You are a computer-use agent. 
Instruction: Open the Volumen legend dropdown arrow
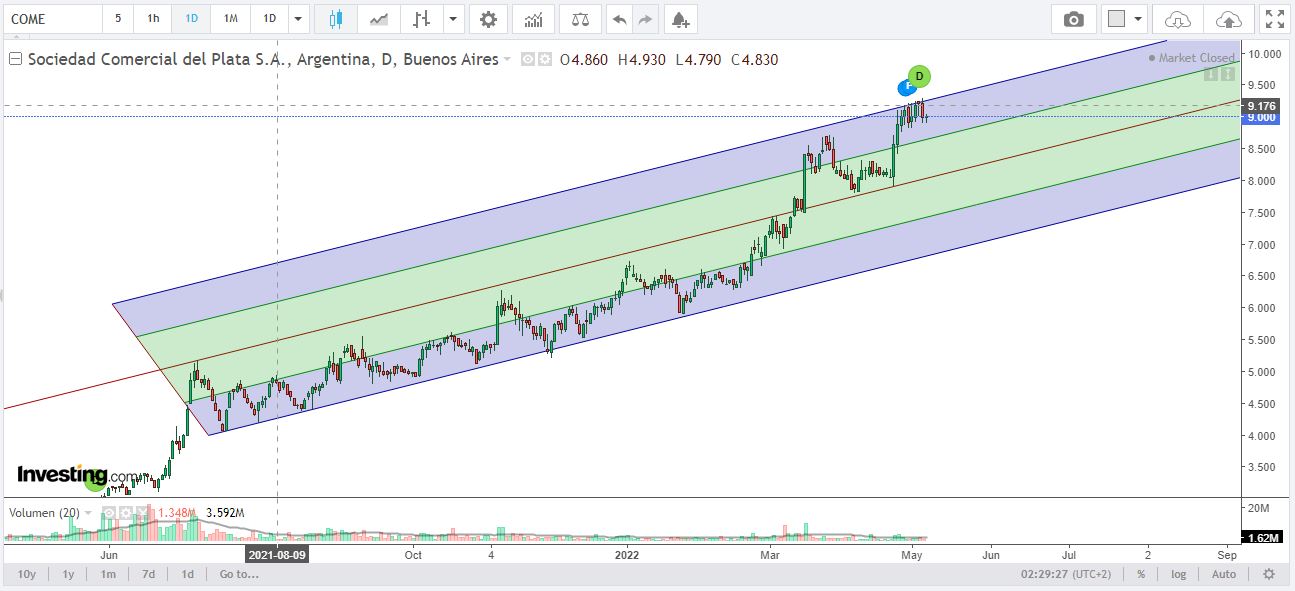pyautogui.click(x=90, y=513)
